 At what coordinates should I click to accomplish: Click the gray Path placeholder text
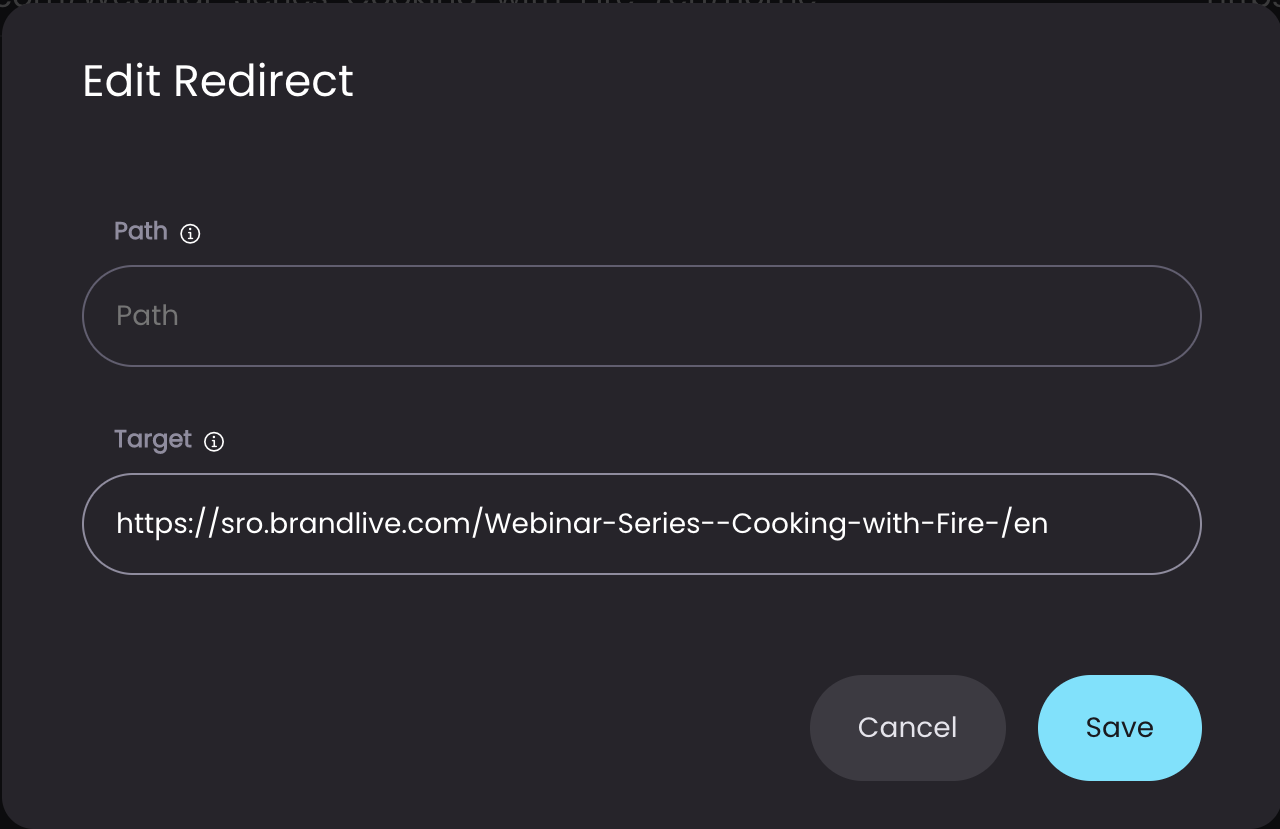tap(147, 316)
